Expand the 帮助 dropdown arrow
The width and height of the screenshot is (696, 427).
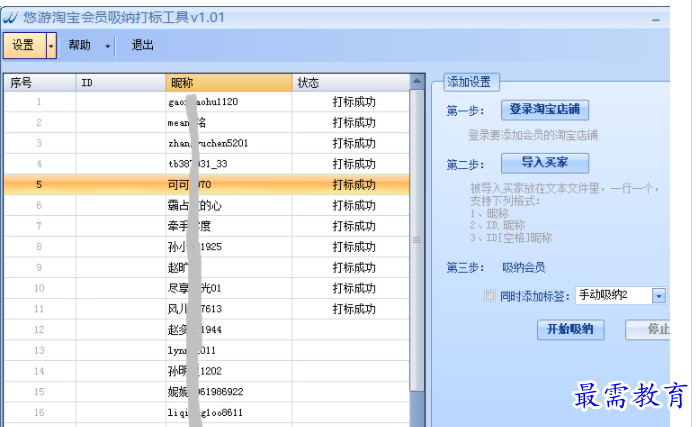pyautogui.click(x=107, y=46)
